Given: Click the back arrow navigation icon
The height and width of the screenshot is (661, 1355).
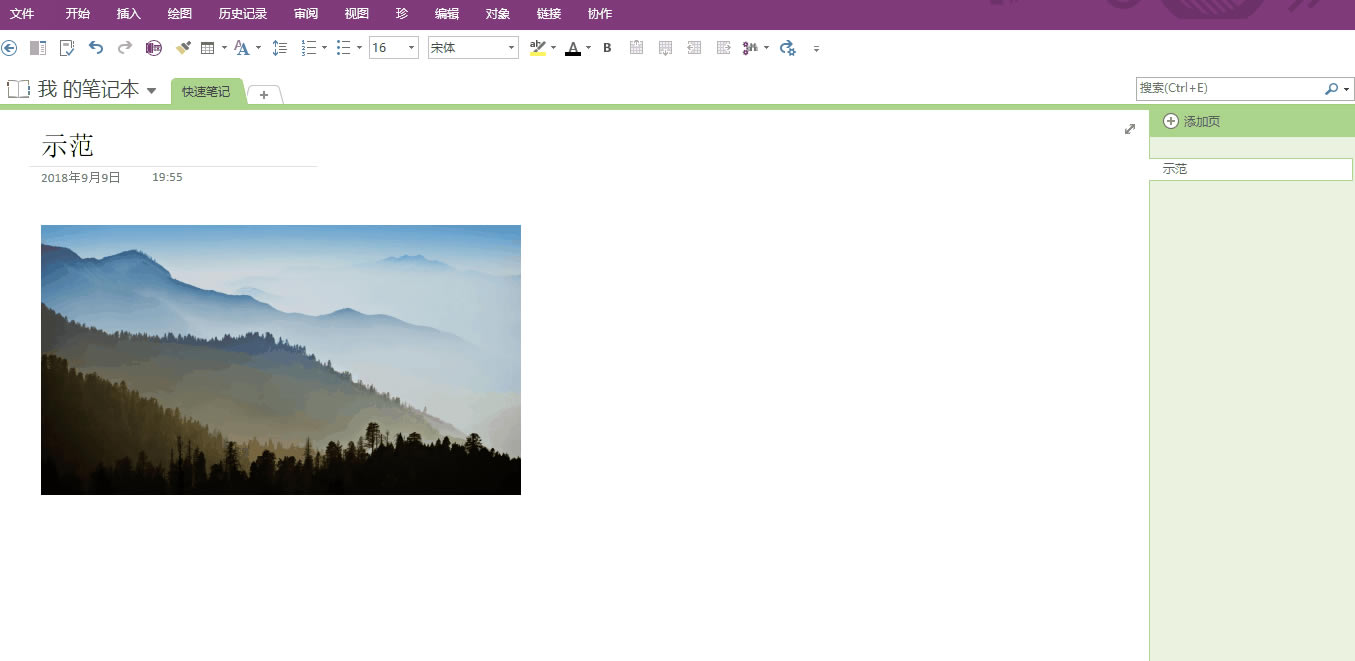Looking at the screenshot, I should 10,47.
